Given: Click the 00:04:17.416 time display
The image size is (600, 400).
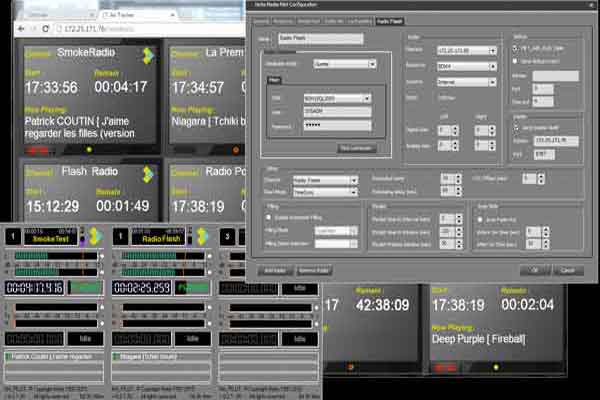Looking at the screenshot, I should click(x=34, y=287).
